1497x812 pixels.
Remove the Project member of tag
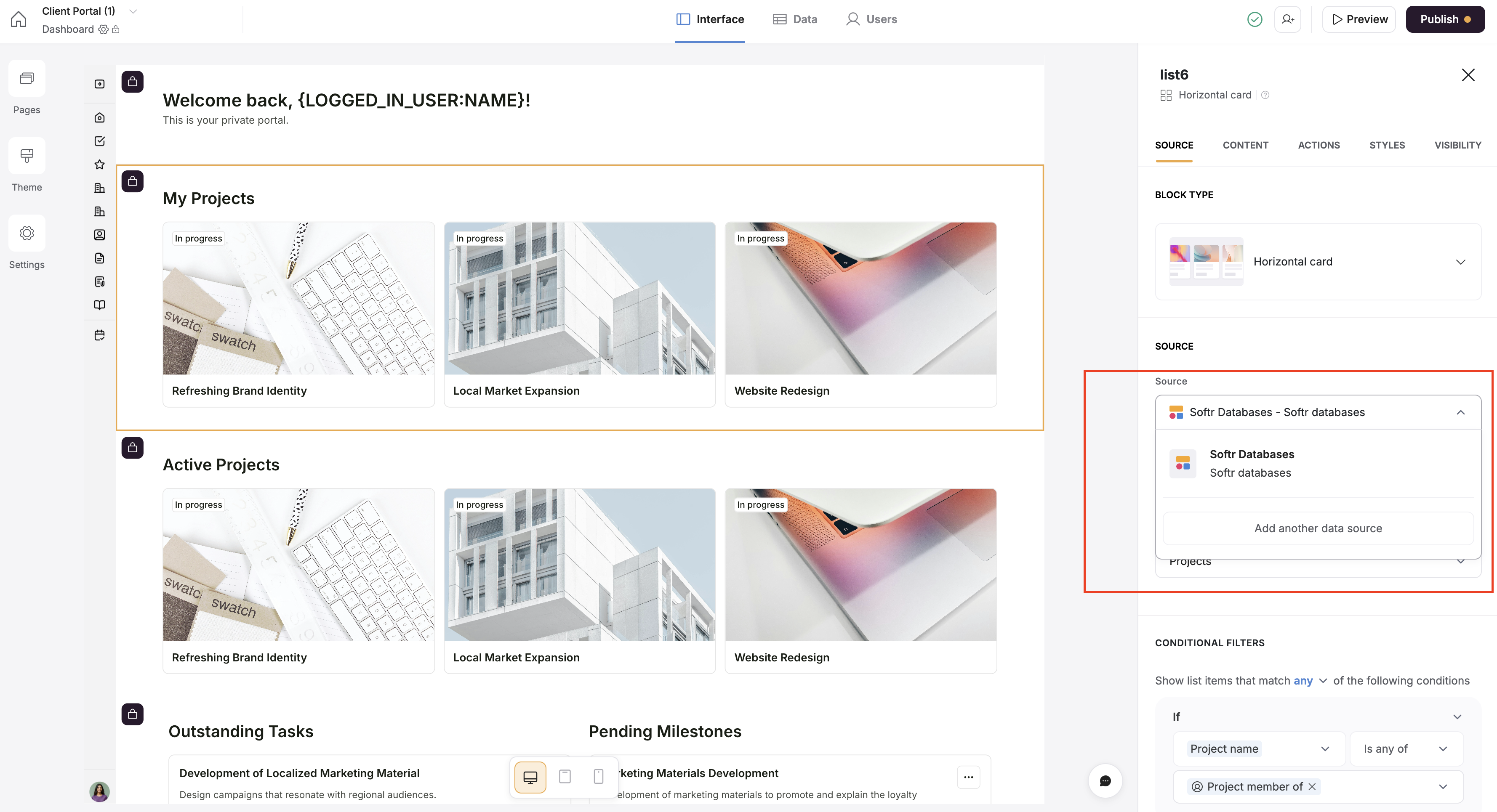[x=1312, y=787]
